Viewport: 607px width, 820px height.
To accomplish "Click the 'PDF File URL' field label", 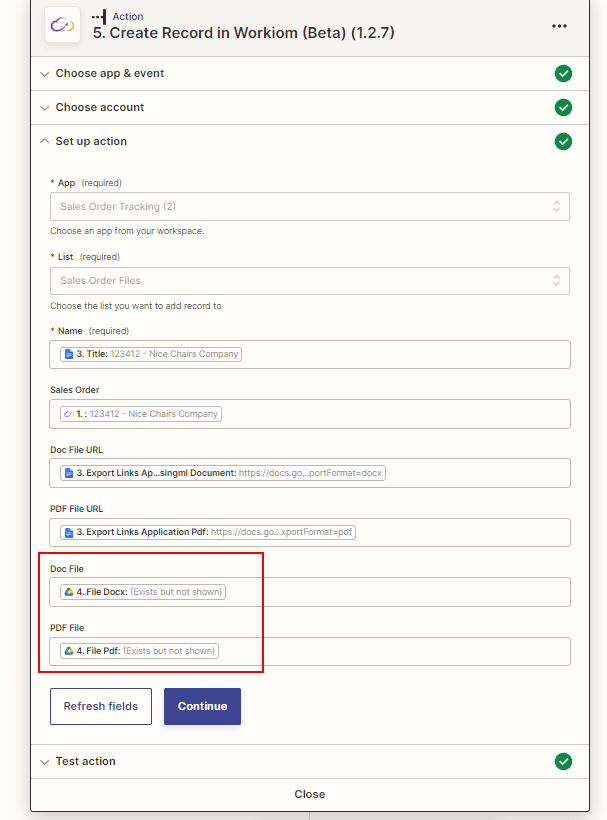I will (76, 509).
